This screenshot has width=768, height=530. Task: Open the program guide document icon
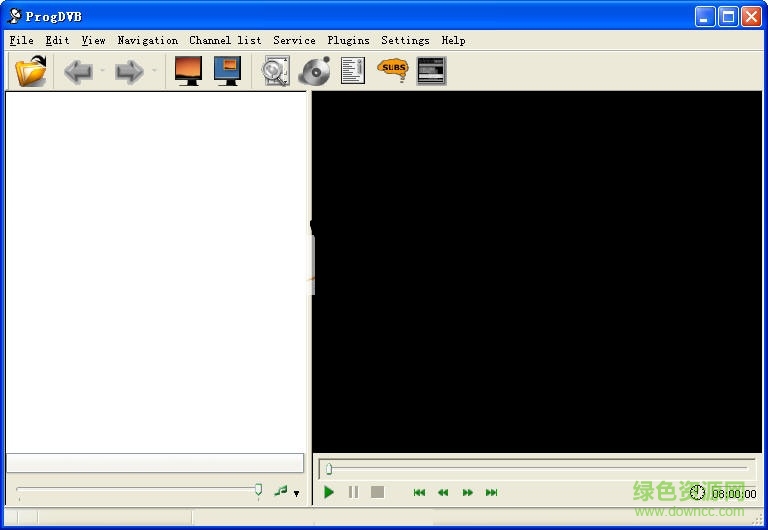[x=353, y=71]
